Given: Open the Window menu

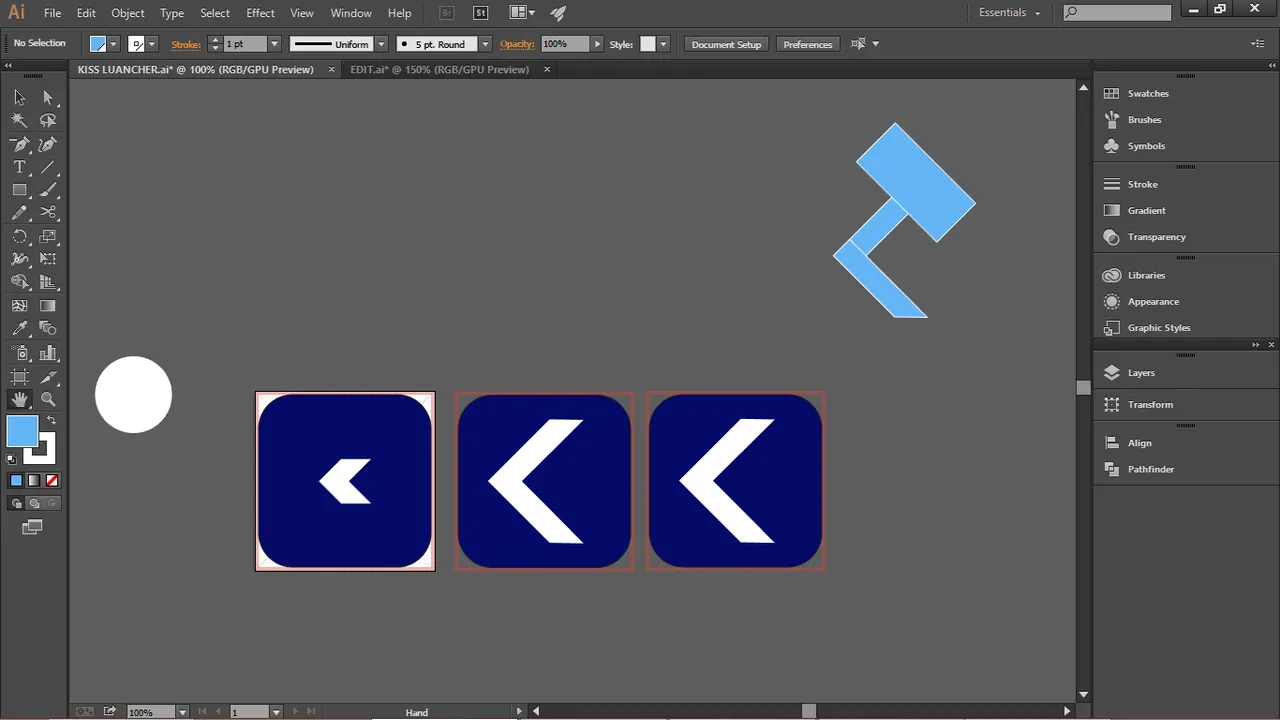Looking at the screenshot, I should coord(351,13).
